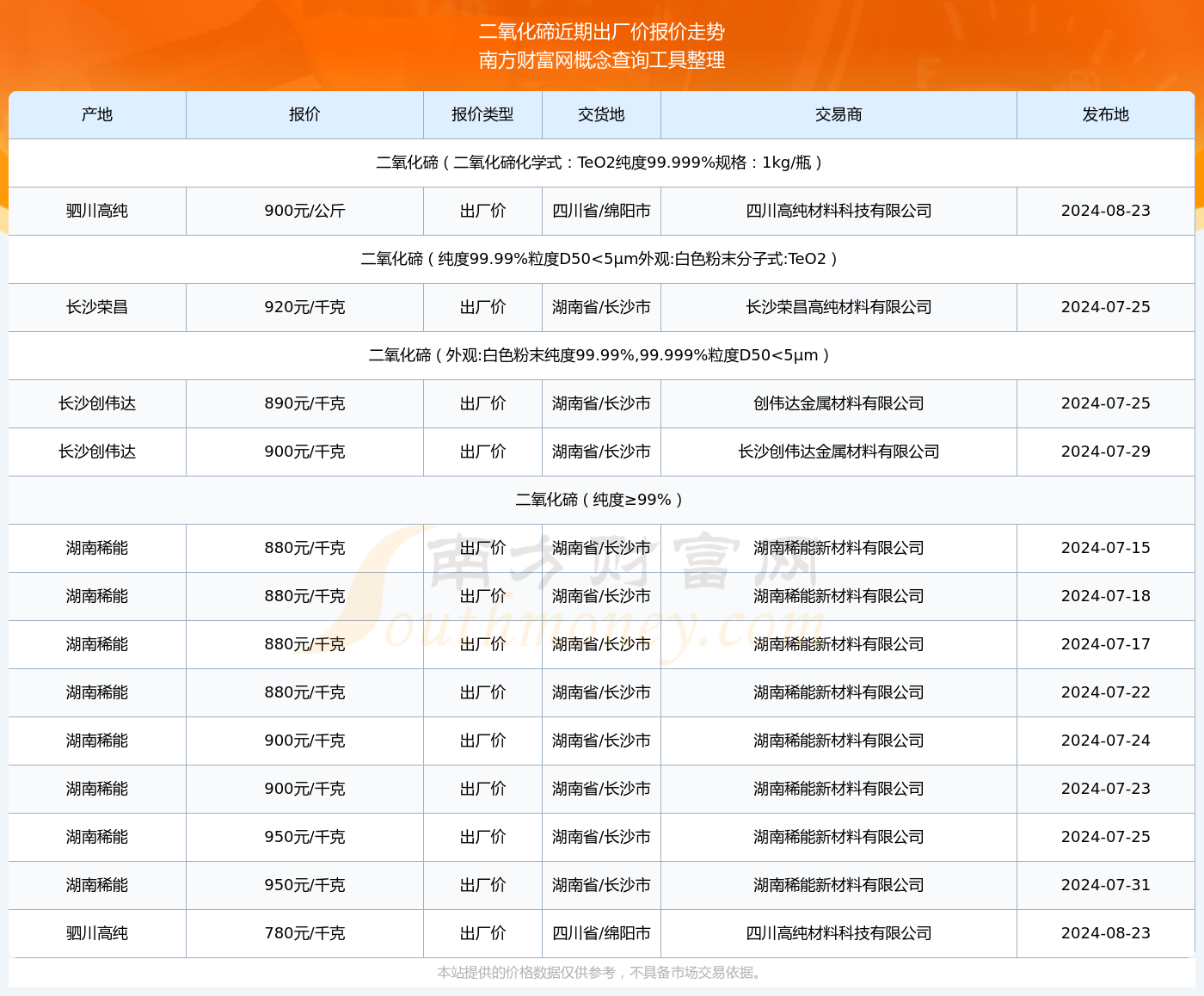
Task: Select the price 900元/公斤
Action: click(x=304, y=211)
